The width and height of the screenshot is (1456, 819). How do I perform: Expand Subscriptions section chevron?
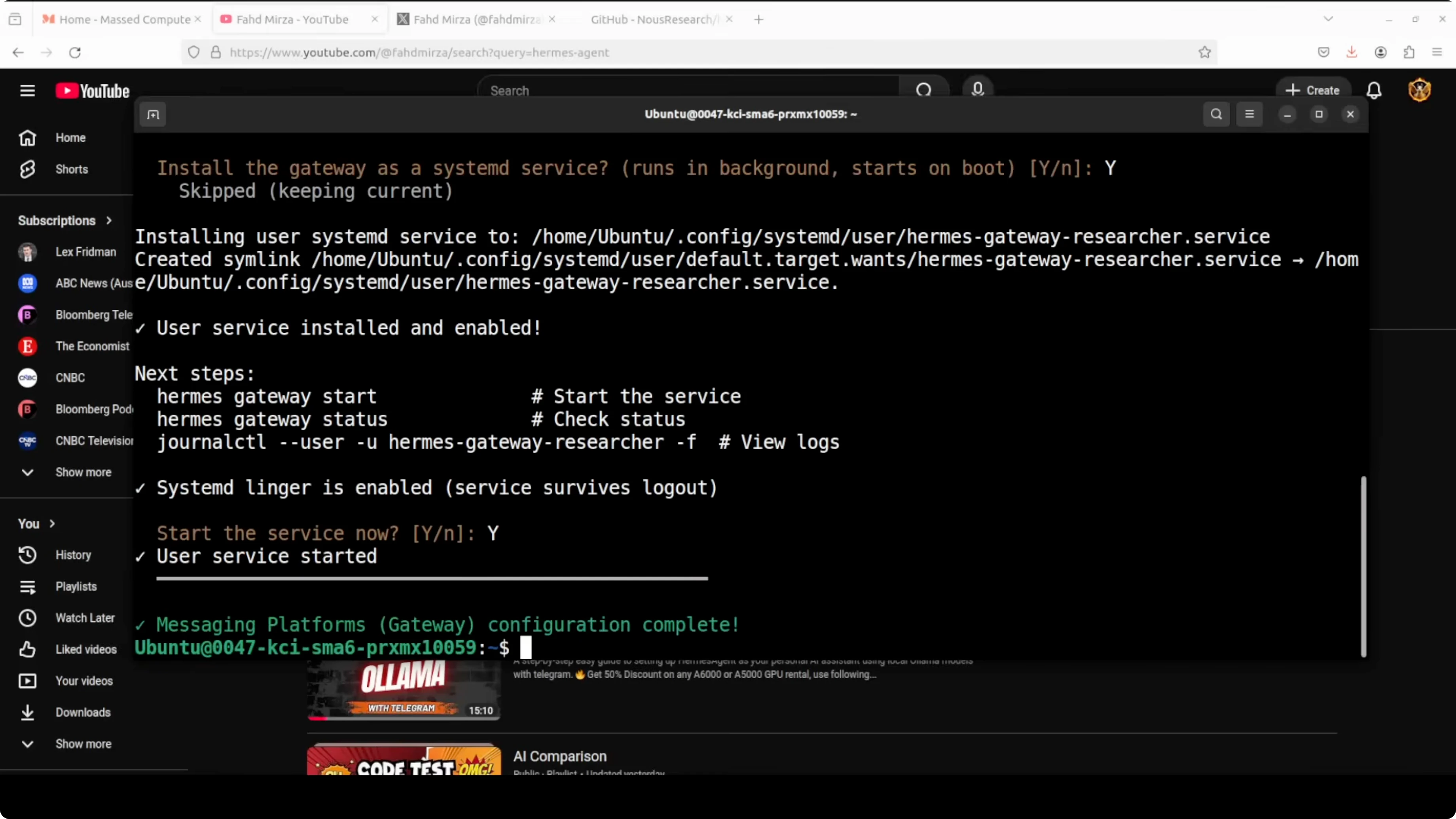(x=109, y=220)
